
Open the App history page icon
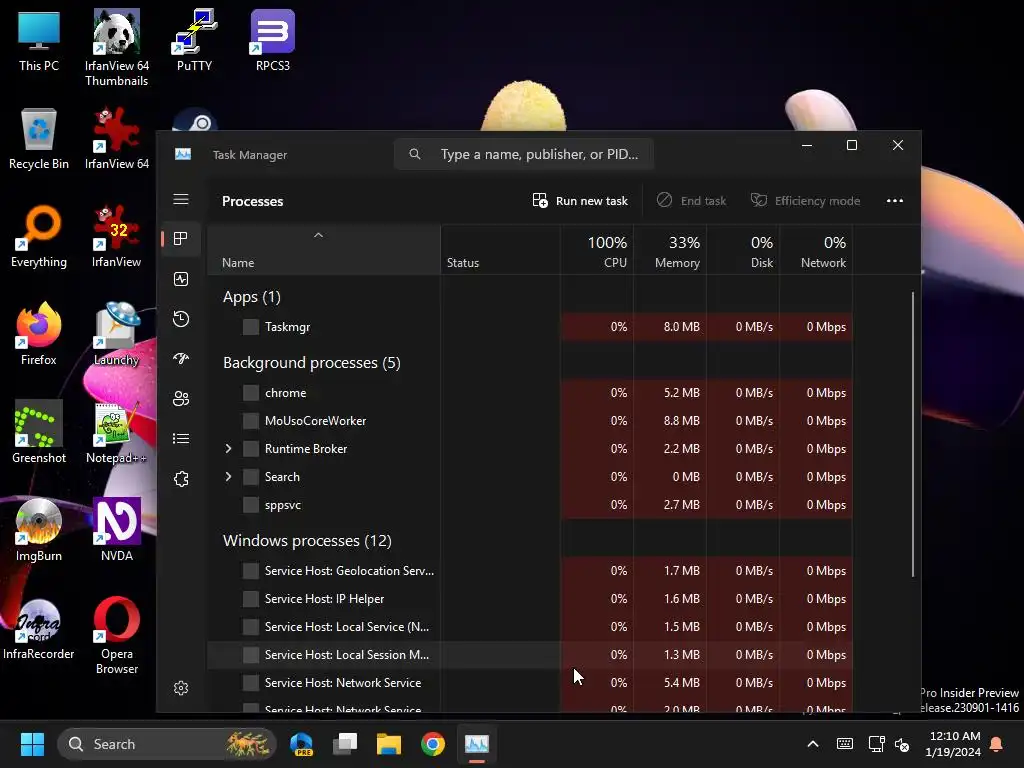[x=181, y=319]
